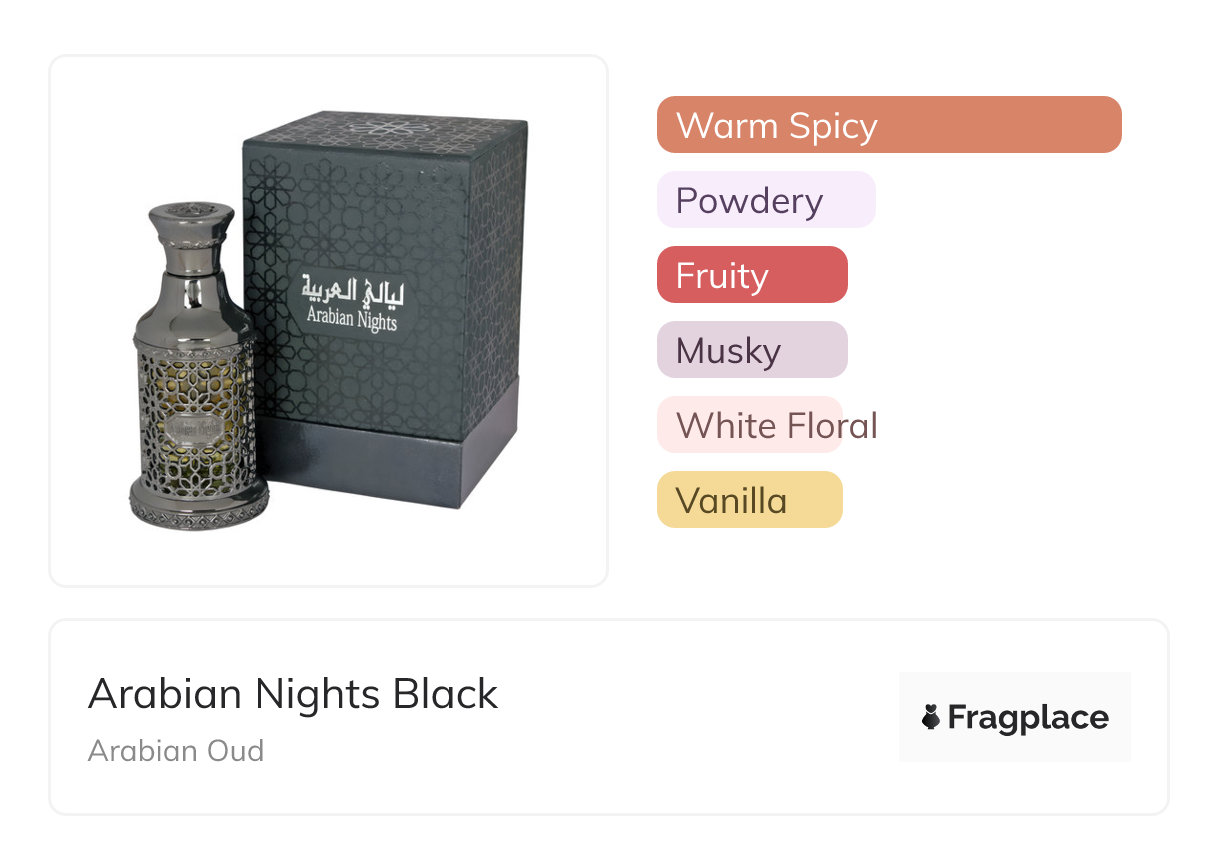
Task: Open the Arabian Oud brand link
Action: [x=176, y=750]
